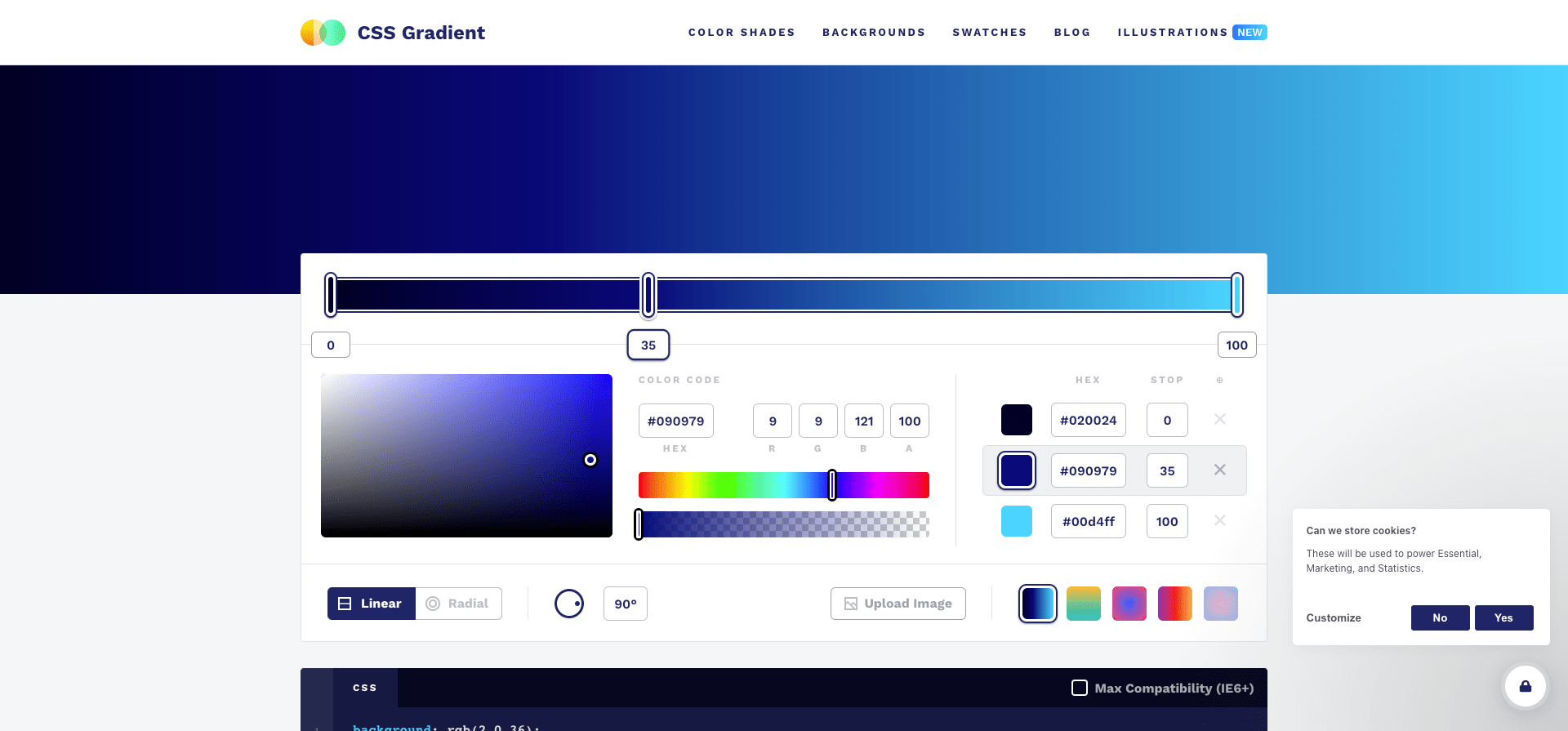Click the 0 position box under gradient bar

coord(331,345)
